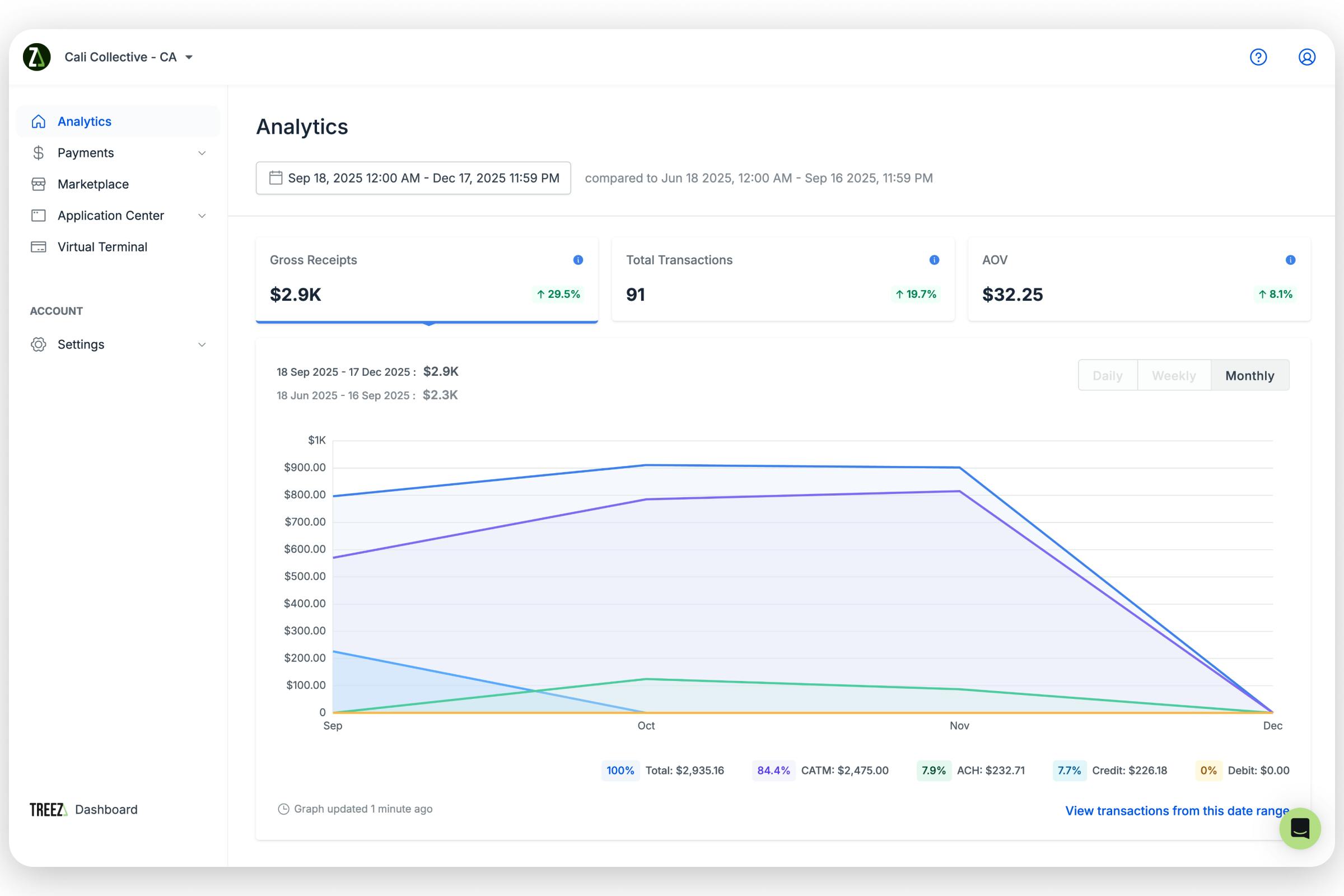Click the help question mark icon

coord(1258,57)
